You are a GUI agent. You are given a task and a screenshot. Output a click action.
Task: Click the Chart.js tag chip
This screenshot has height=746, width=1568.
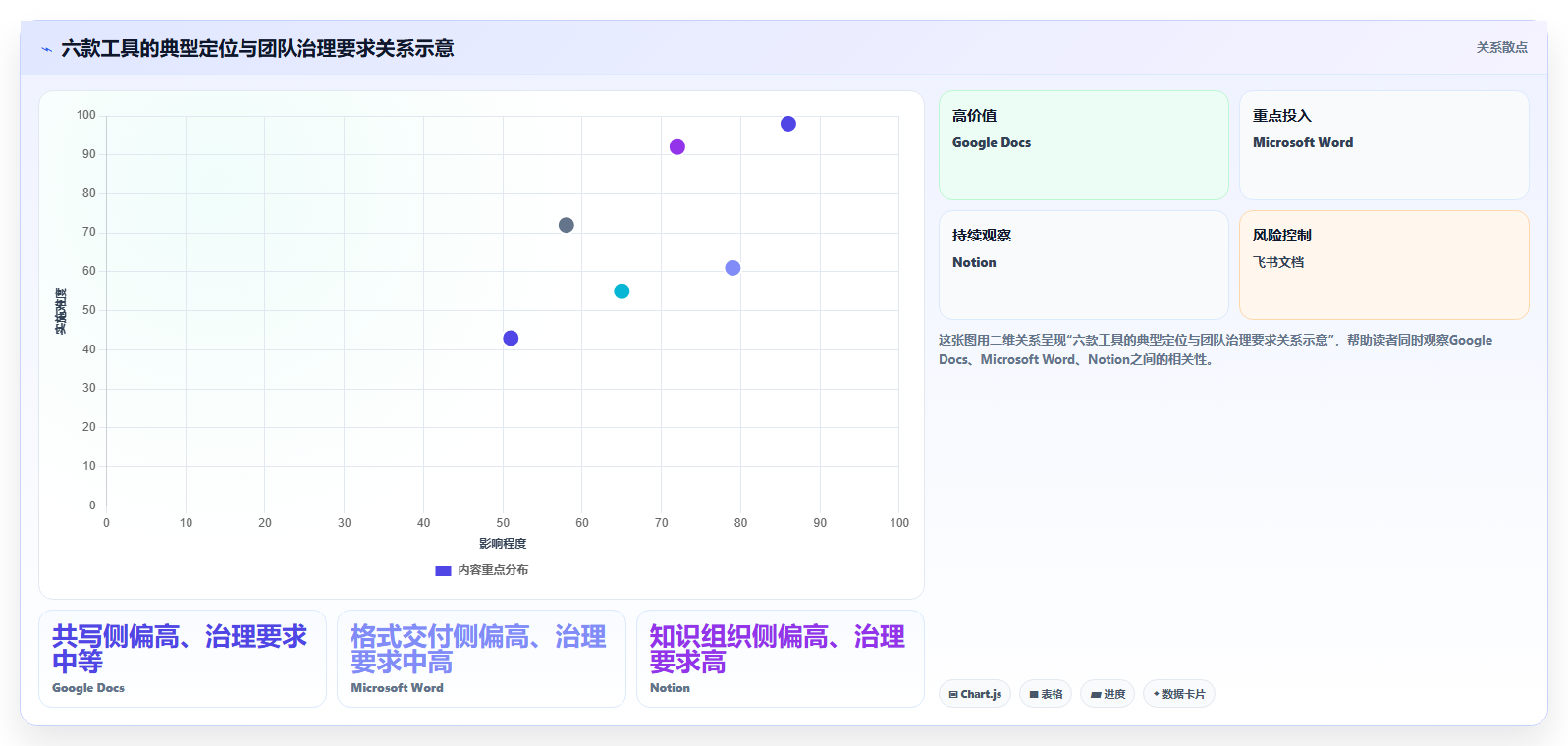point(975,694)
